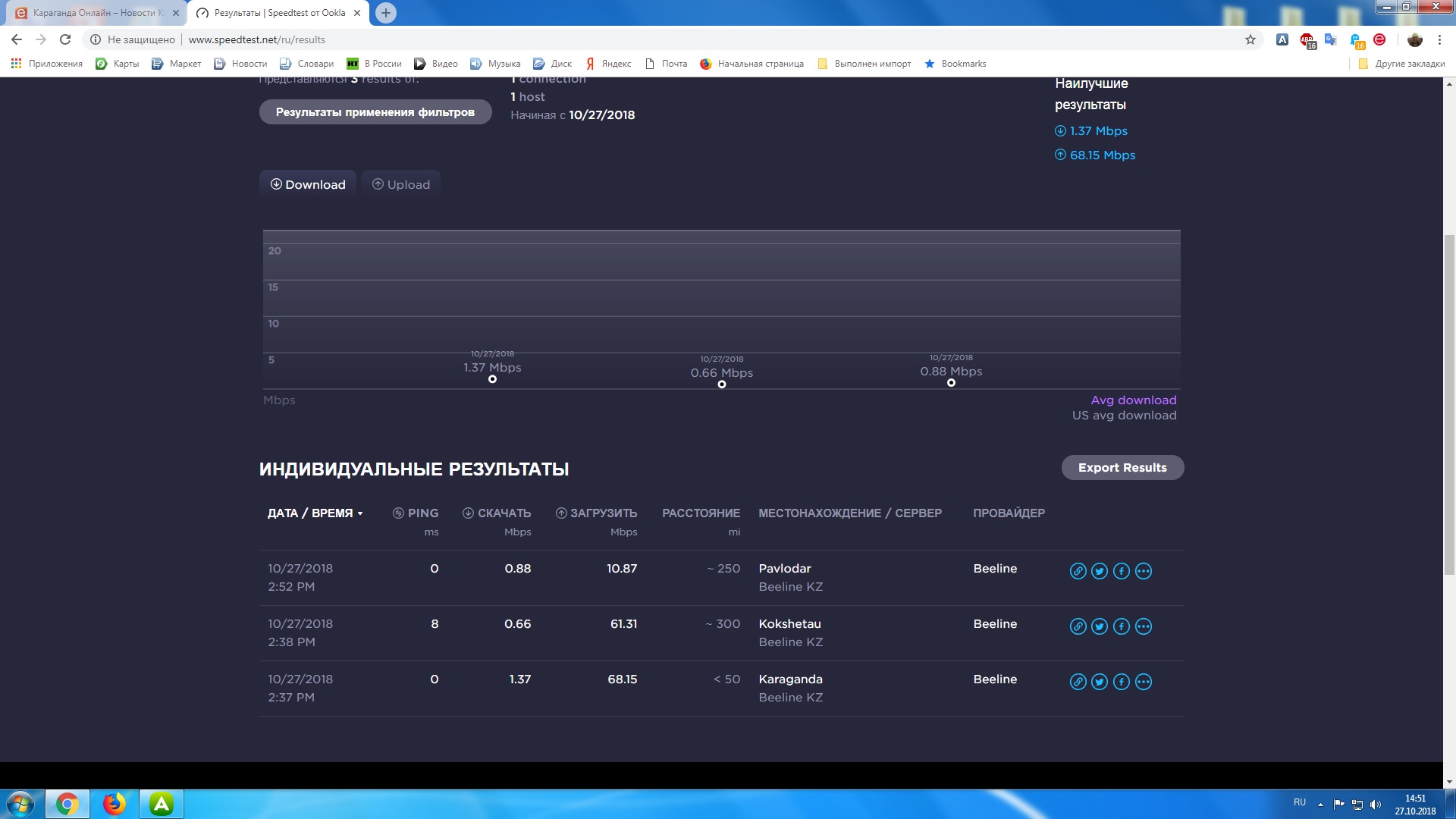Click the Результаты применения фильтров button

[x=375, y=112]
